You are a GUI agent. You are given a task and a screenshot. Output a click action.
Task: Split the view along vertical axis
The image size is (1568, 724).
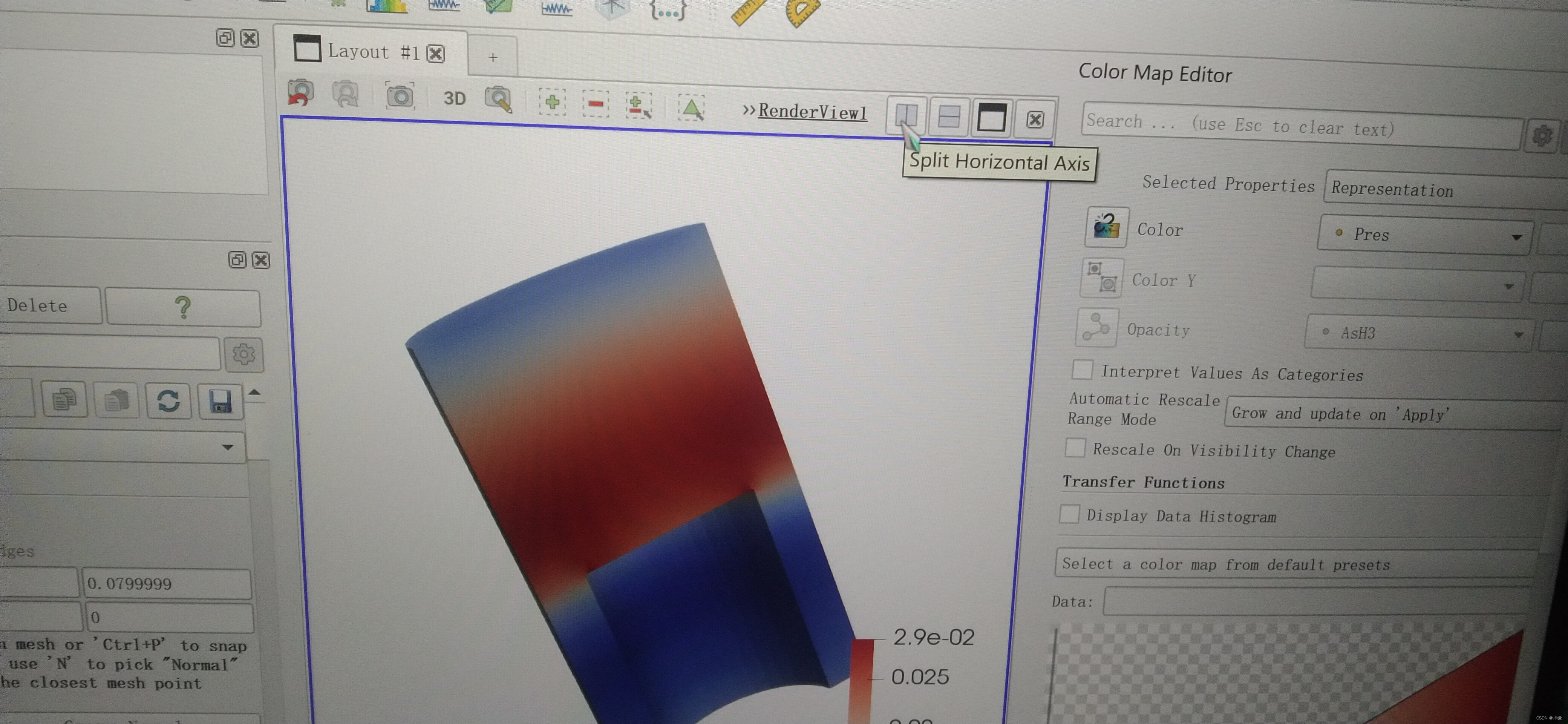[949, 116]
